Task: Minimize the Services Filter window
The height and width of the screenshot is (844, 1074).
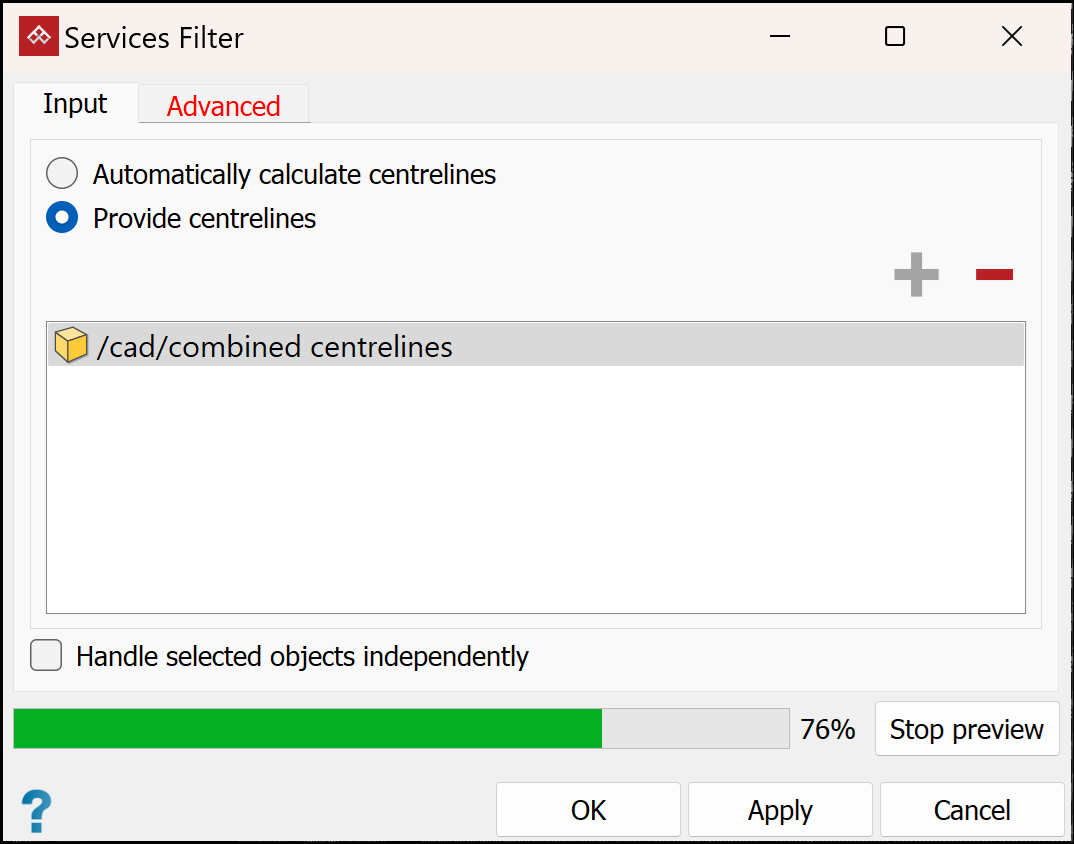Action: 781,37
